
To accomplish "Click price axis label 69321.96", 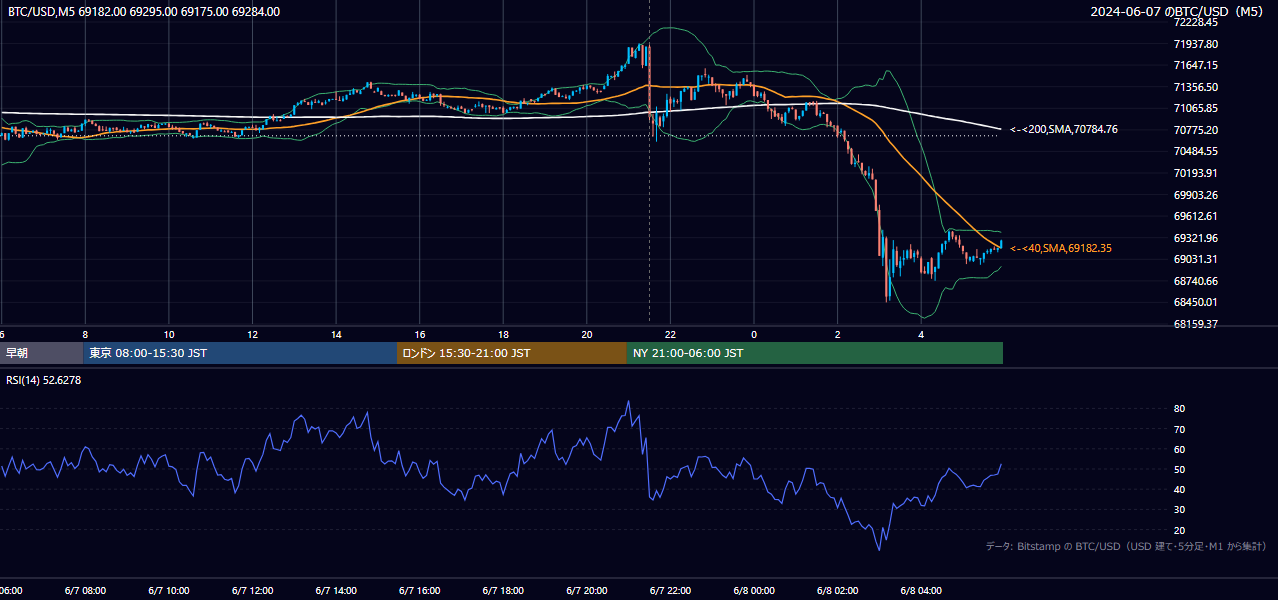I will (1195, 238).
